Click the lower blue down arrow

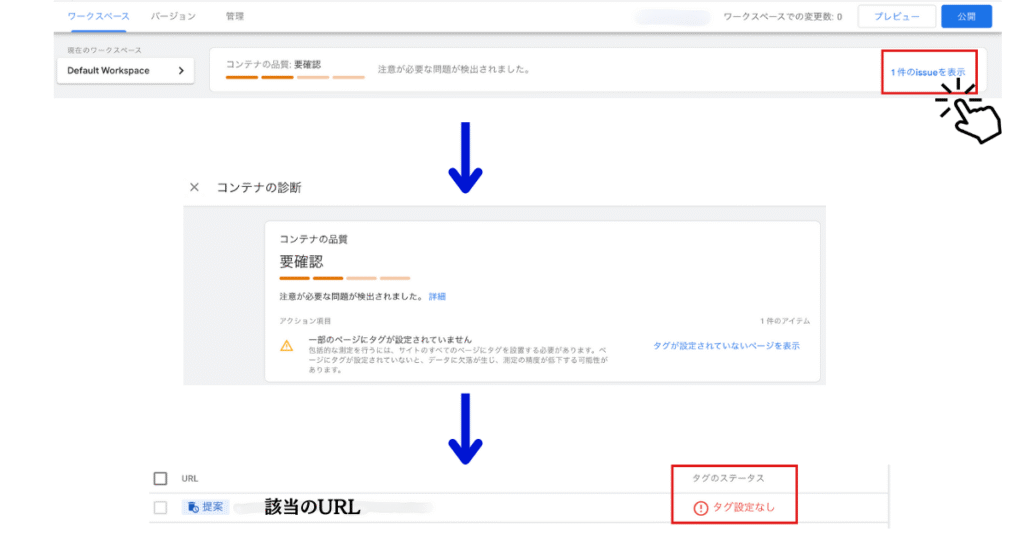point(465,428)
